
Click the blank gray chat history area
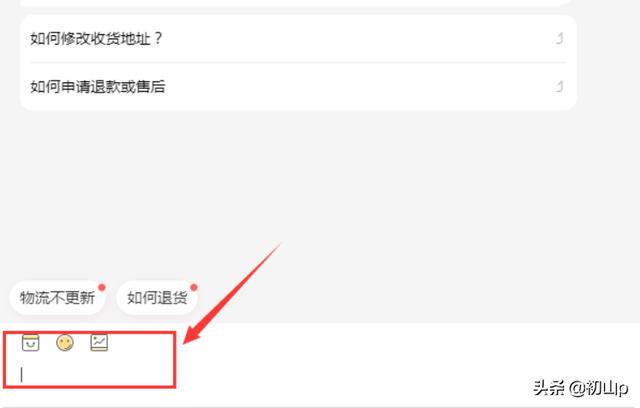320,192
